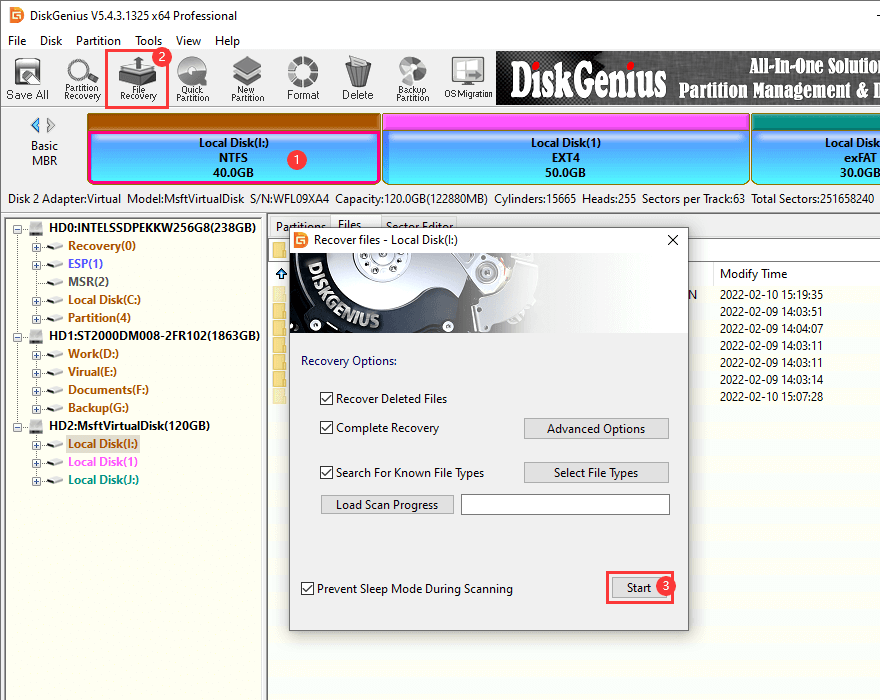Screen dimensions: 880x700
Task: Toggle Recover Deleted Files checkbox
Action: click(x=326, y=399)
